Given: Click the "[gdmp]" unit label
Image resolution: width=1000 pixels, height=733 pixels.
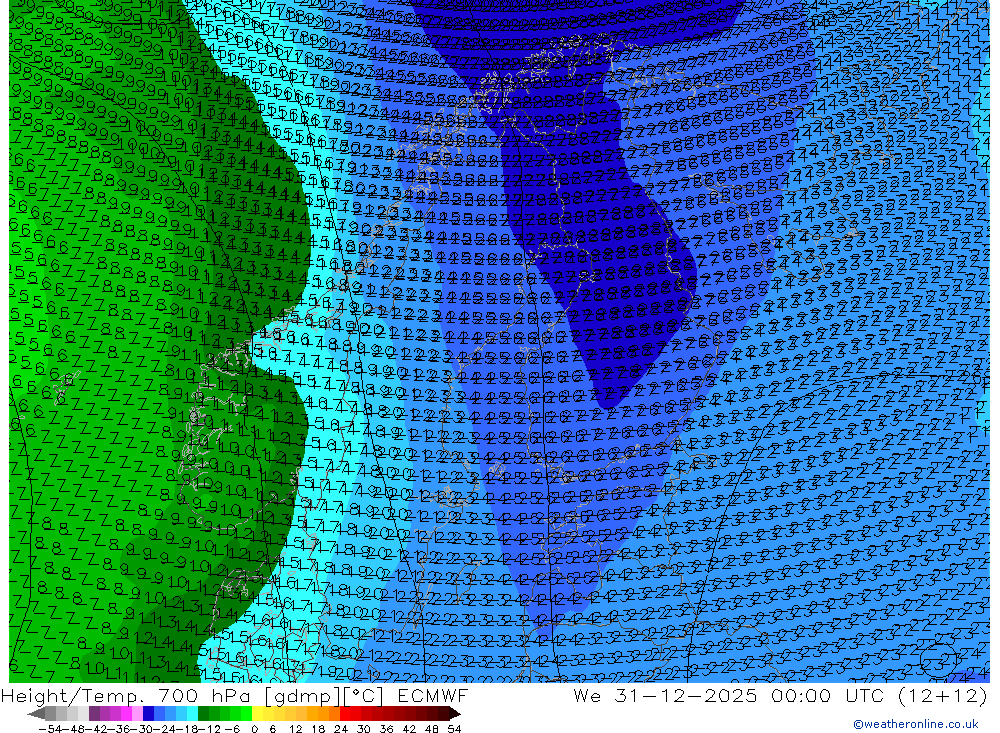Looking at the screenshot, I should point(303,695).
